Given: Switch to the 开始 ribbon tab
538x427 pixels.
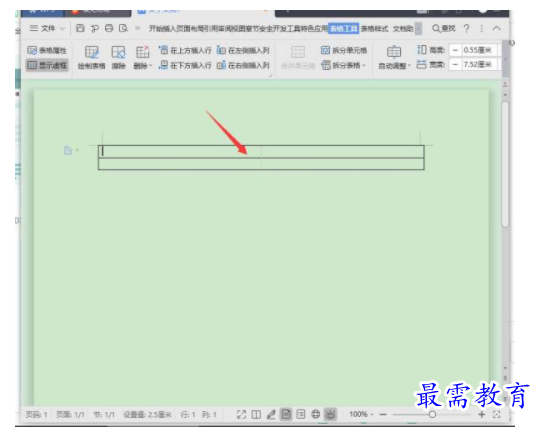Looking at the screenshot, I should [x=155, y=28].
